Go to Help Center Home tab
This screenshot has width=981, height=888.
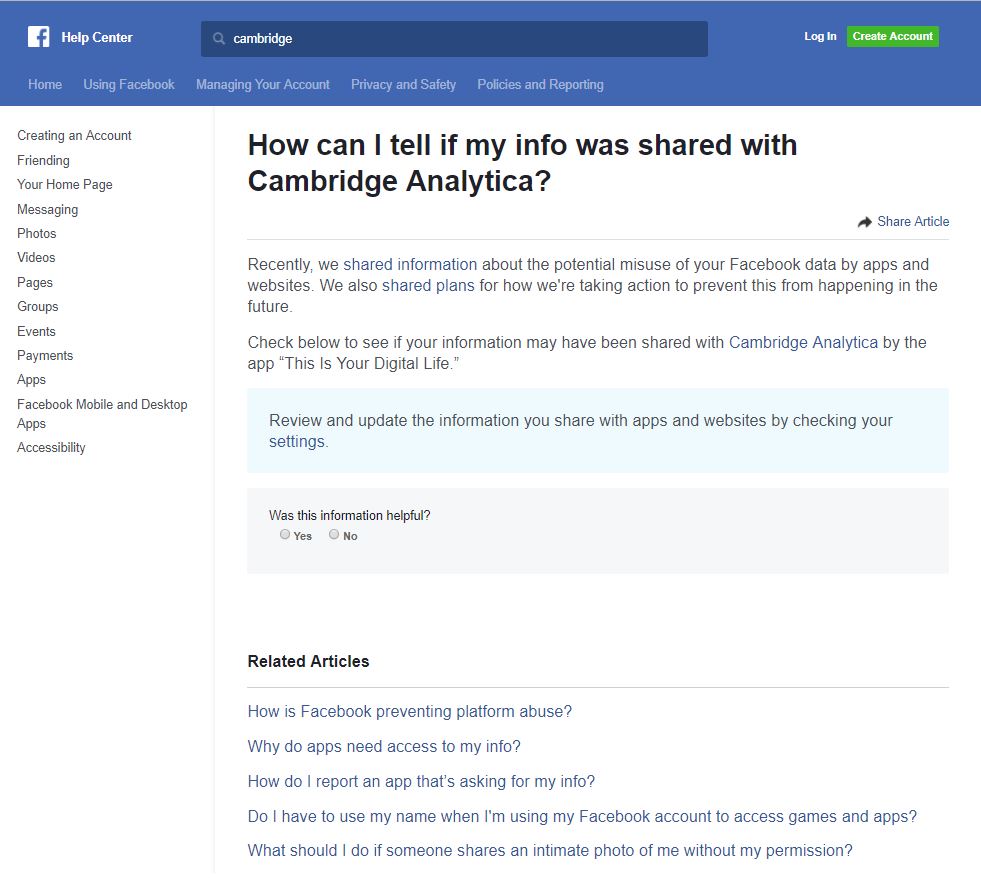coord(45,85)
